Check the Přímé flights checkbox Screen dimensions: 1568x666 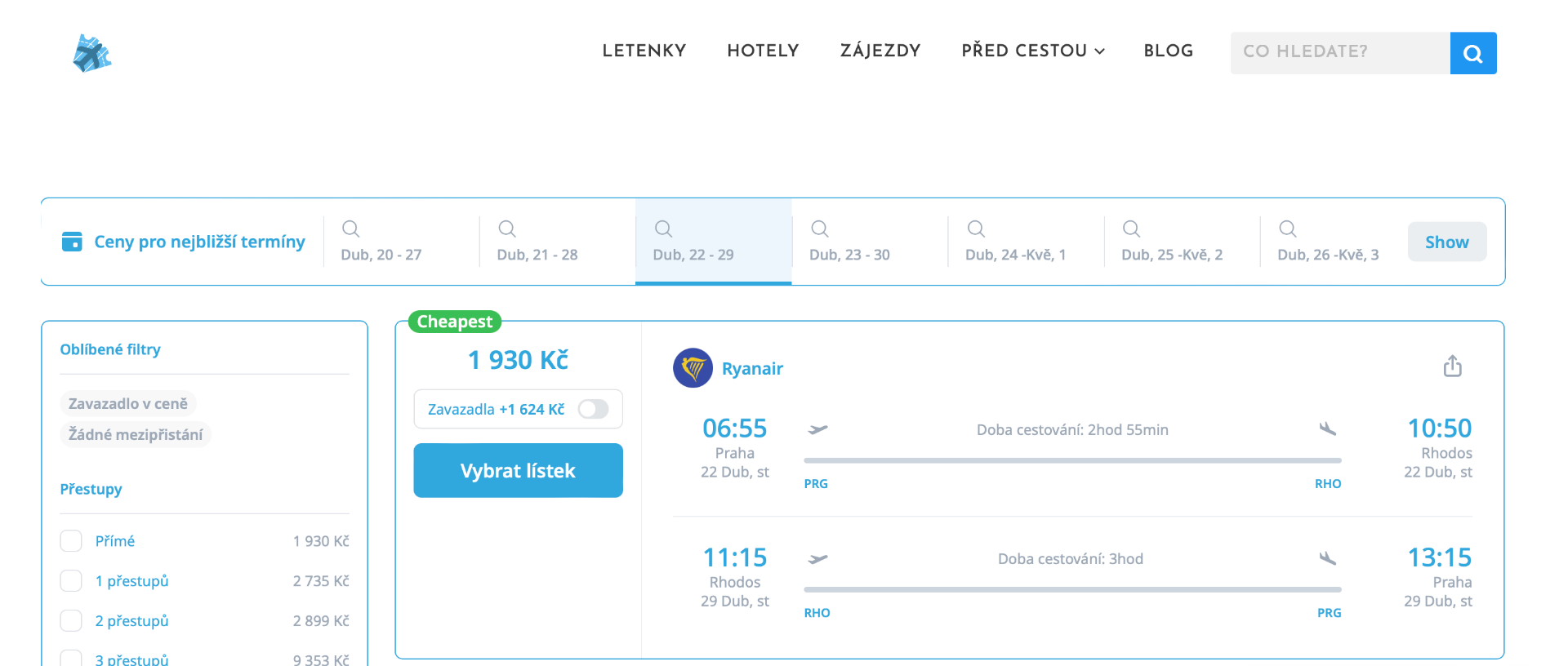point(71,541)
